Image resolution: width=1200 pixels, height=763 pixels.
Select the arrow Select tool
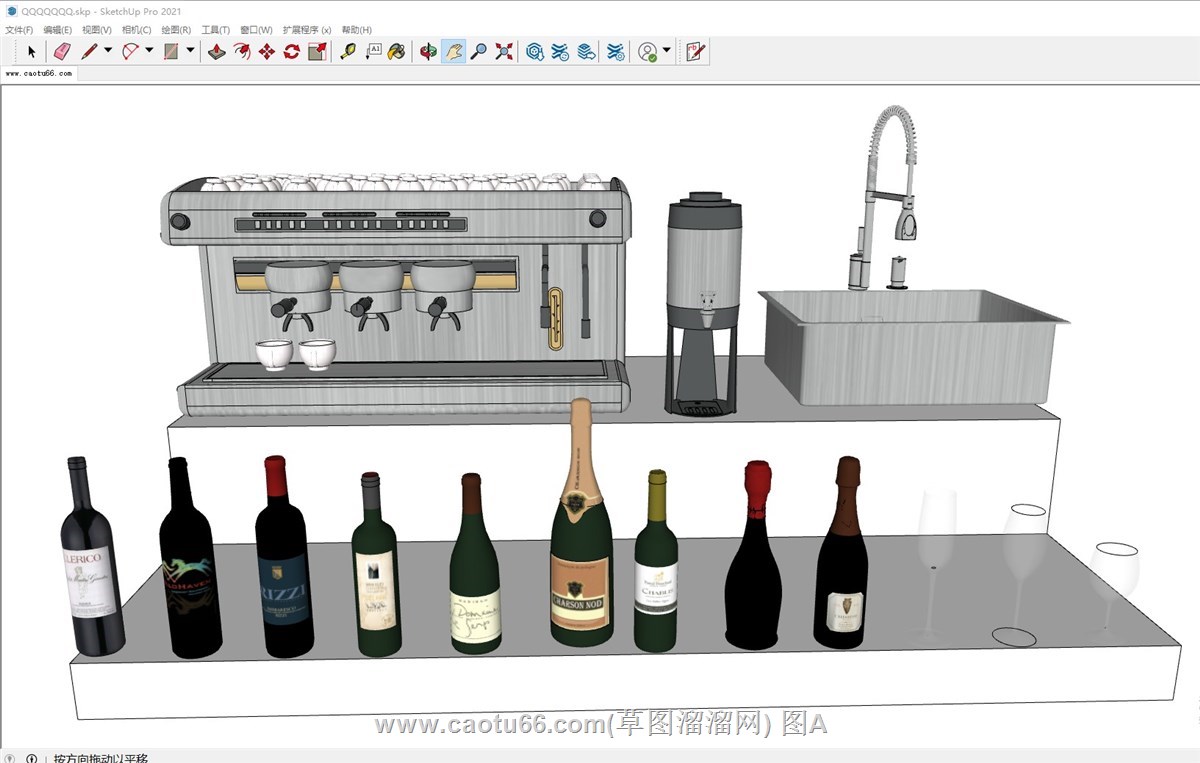point(31,52)
